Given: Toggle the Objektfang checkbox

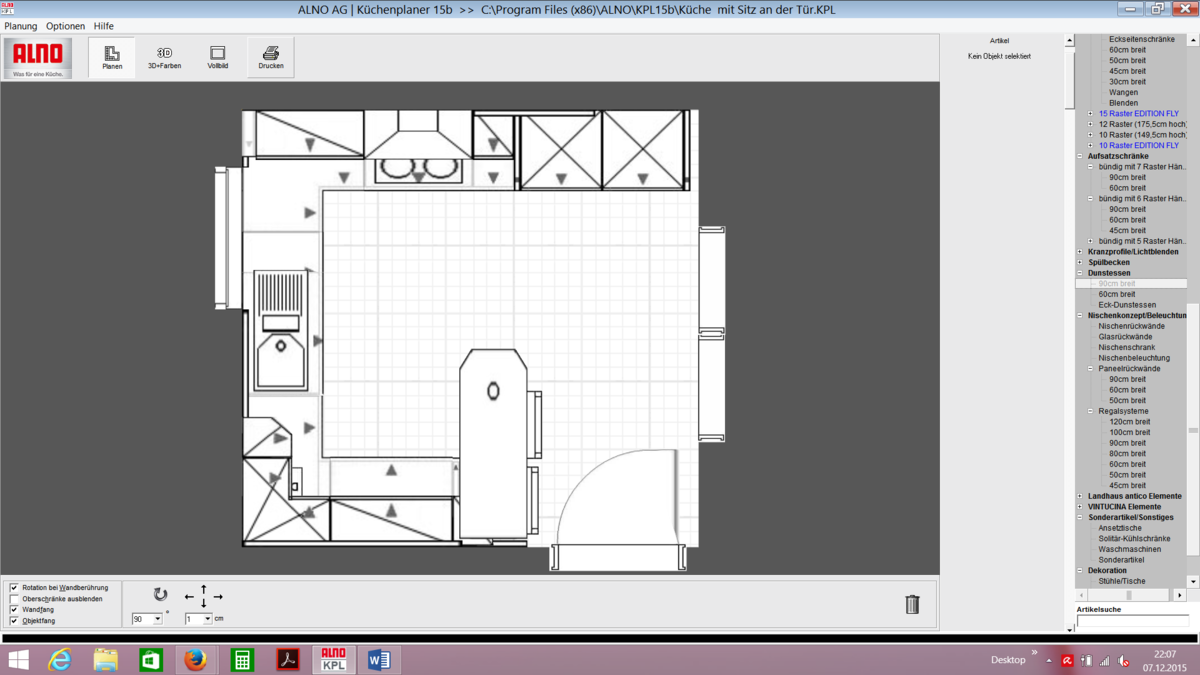Looking at the screenshot, I should (14, 621).
